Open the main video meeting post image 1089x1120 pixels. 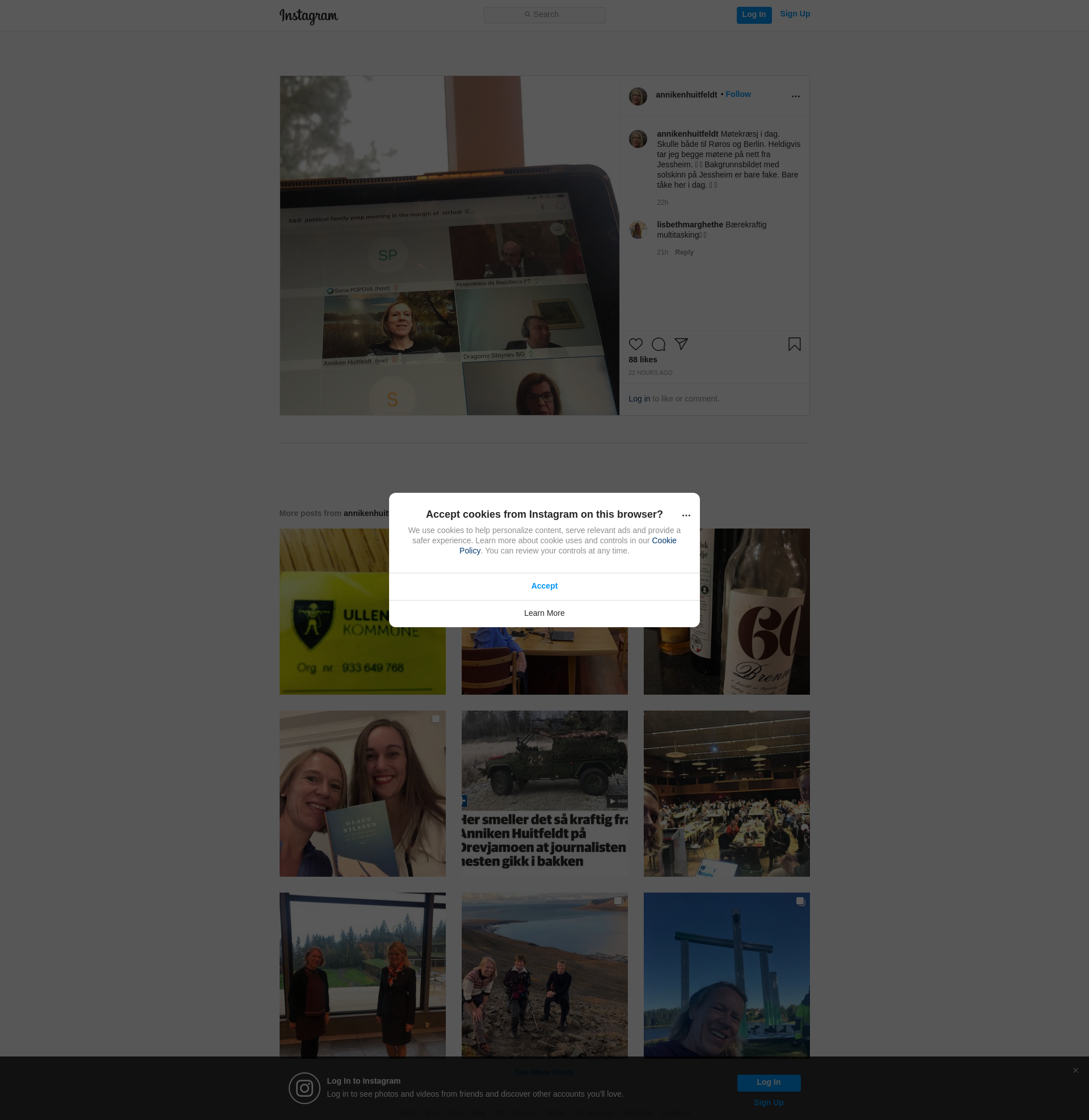tap(449, 246)
